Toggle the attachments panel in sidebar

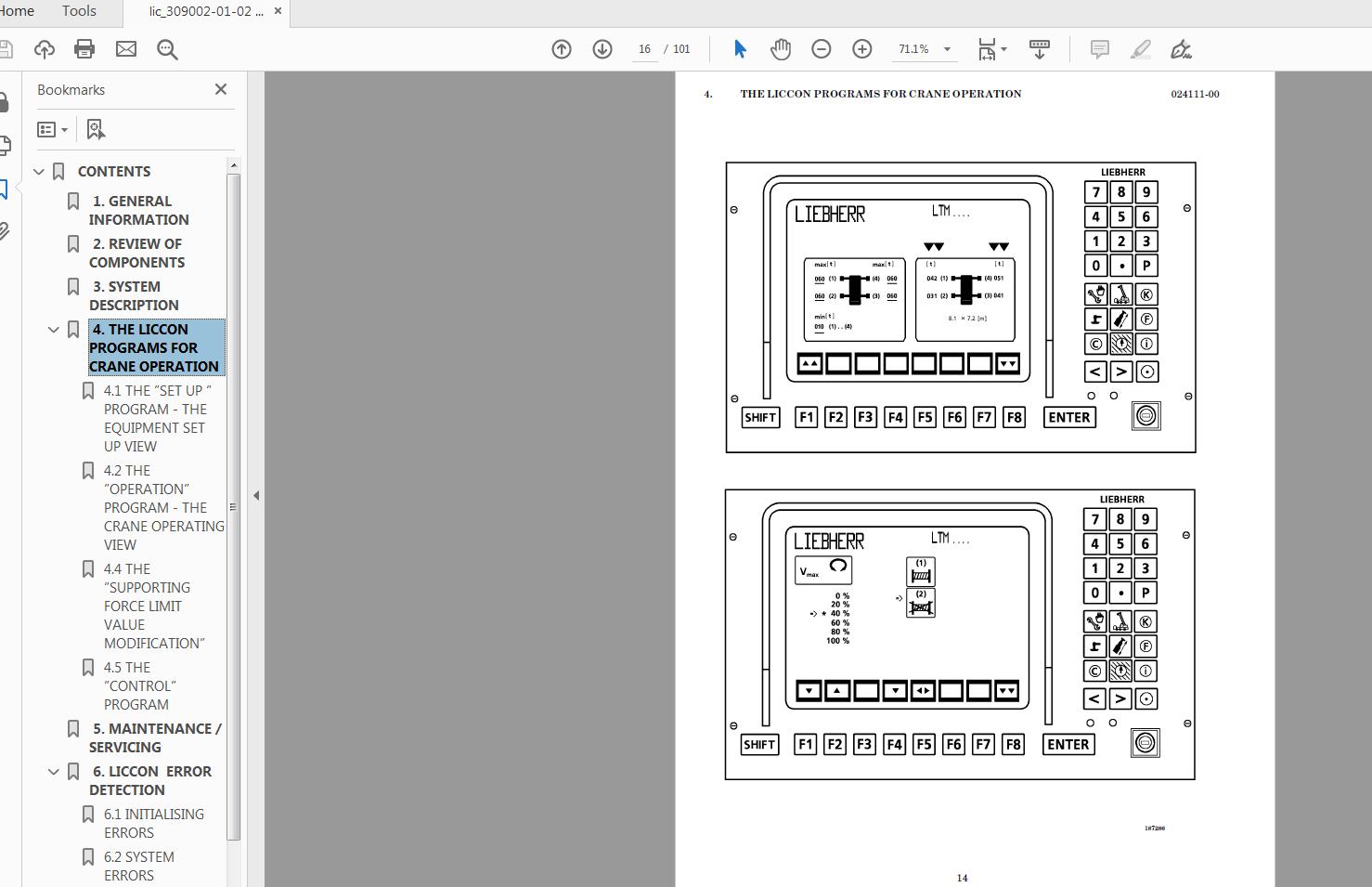[6, 232]
